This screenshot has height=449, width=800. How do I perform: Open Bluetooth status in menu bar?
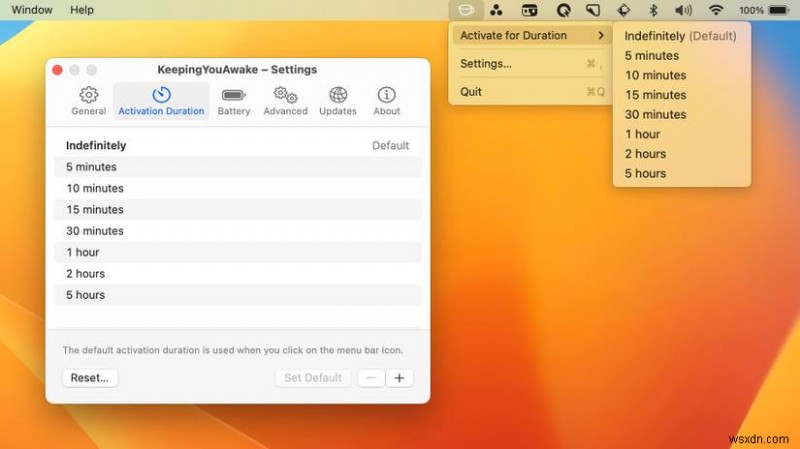[x=653, y=10]
